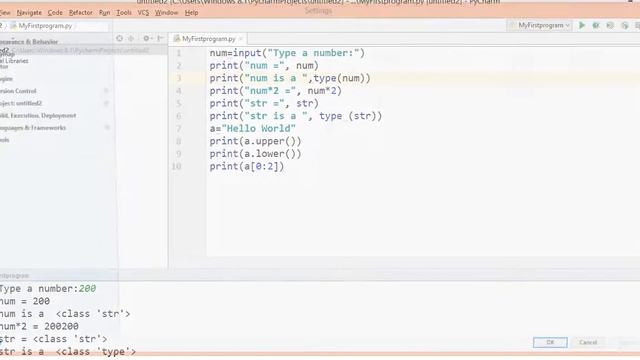640x360 pixels.
Task: Open the Refactor menu
Action: 81,13
